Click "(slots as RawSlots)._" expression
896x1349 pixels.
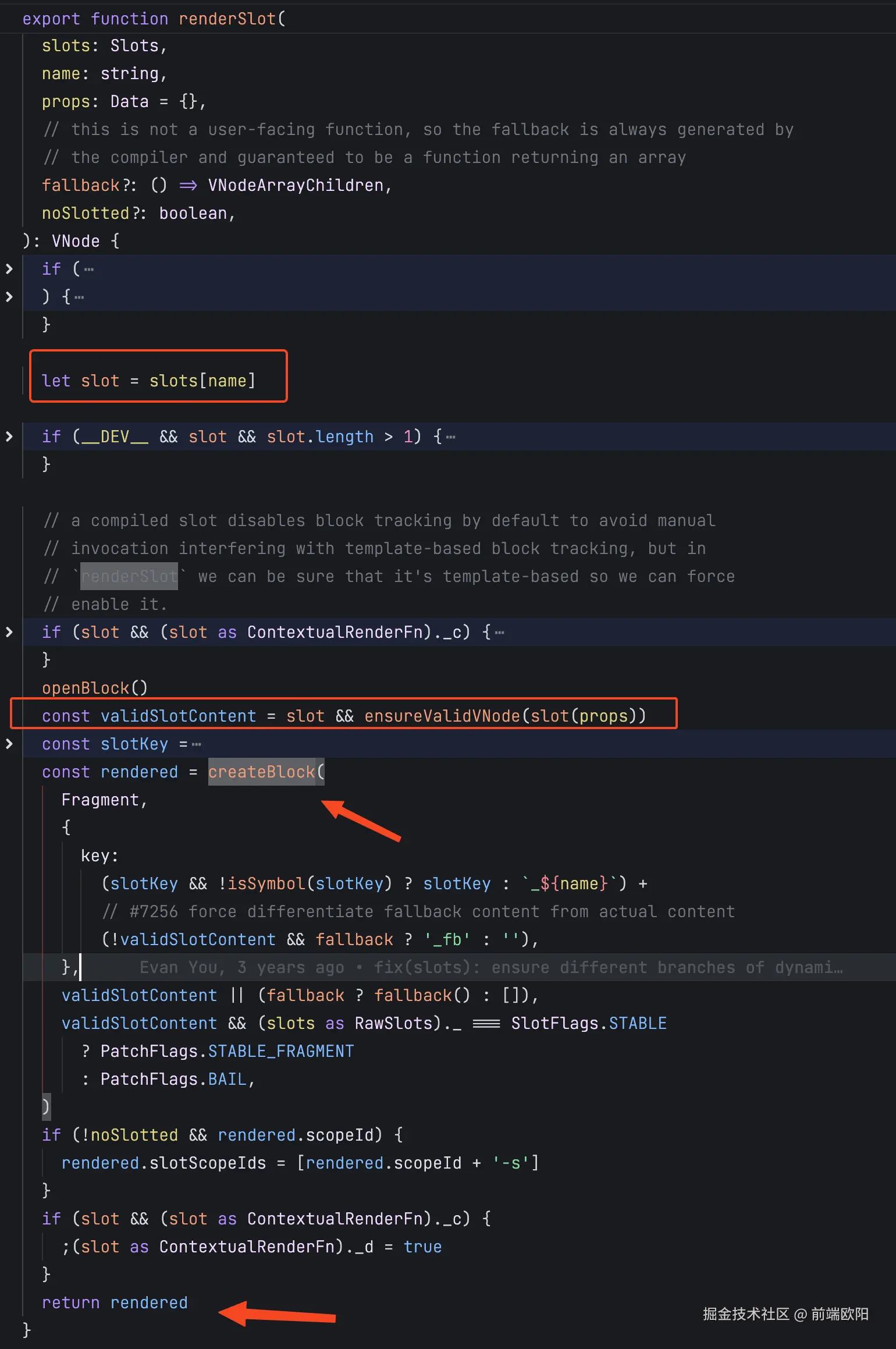point(360,1023)
